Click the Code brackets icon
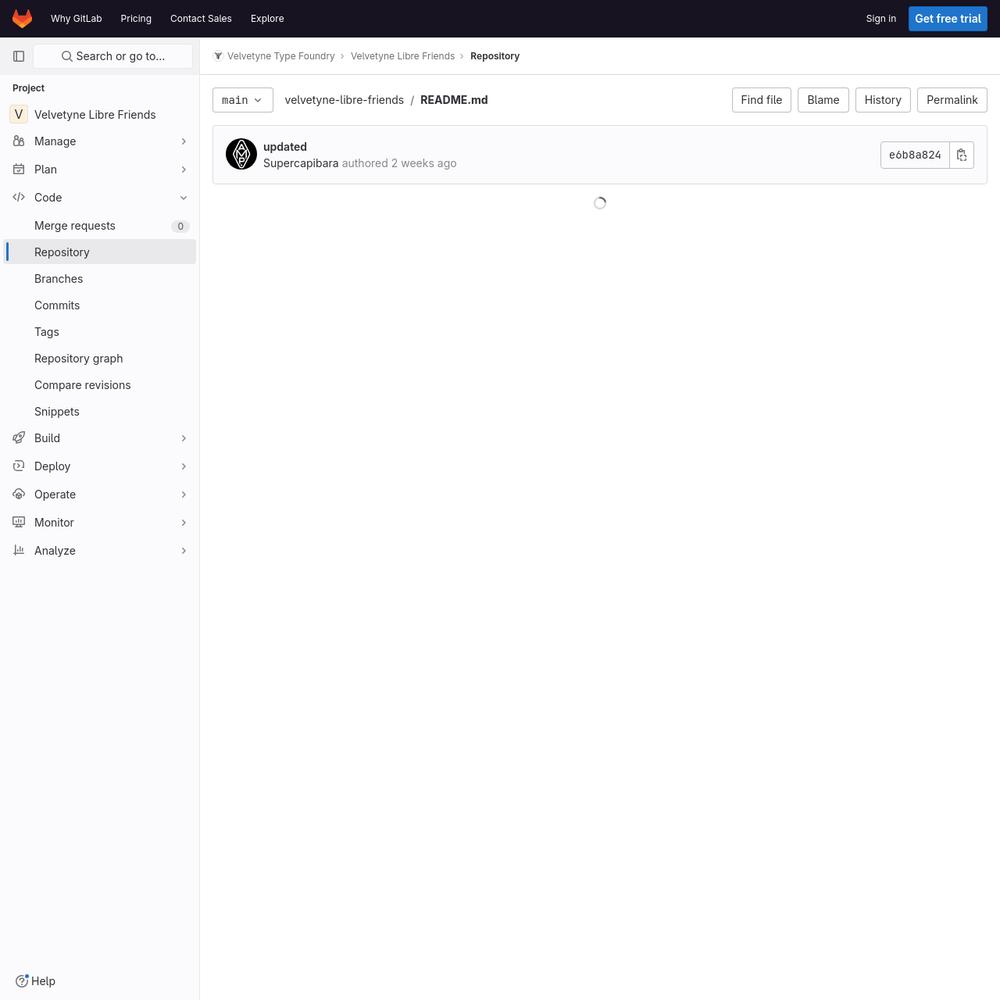1000x1000 pixels. tap(18, 197)
